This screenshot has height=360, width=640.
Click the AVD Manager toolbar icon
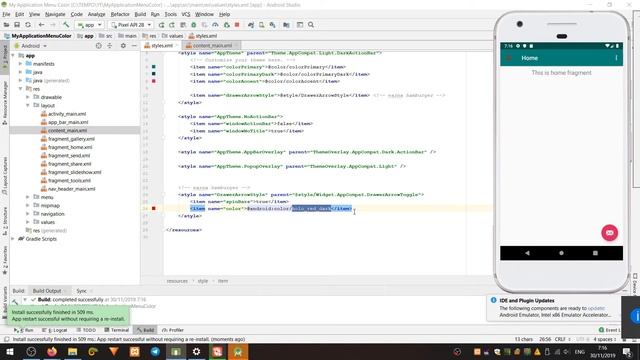262,25
